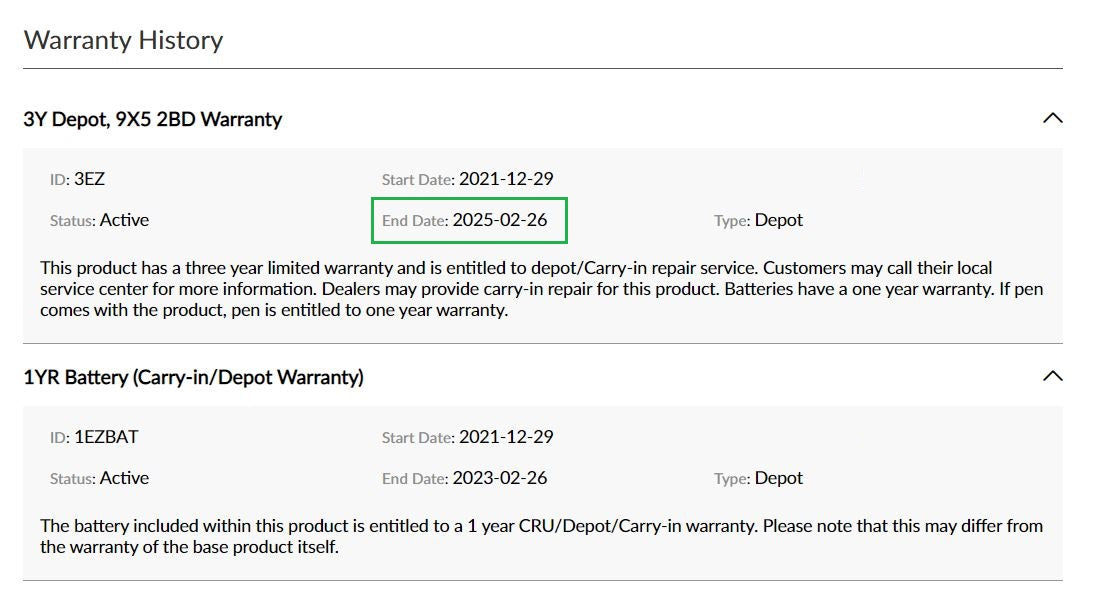The height and width of the screenshot is (610, 1098).
Task: Collapse the 1YR Battery warranty chevron
Action: [1052, 376]
